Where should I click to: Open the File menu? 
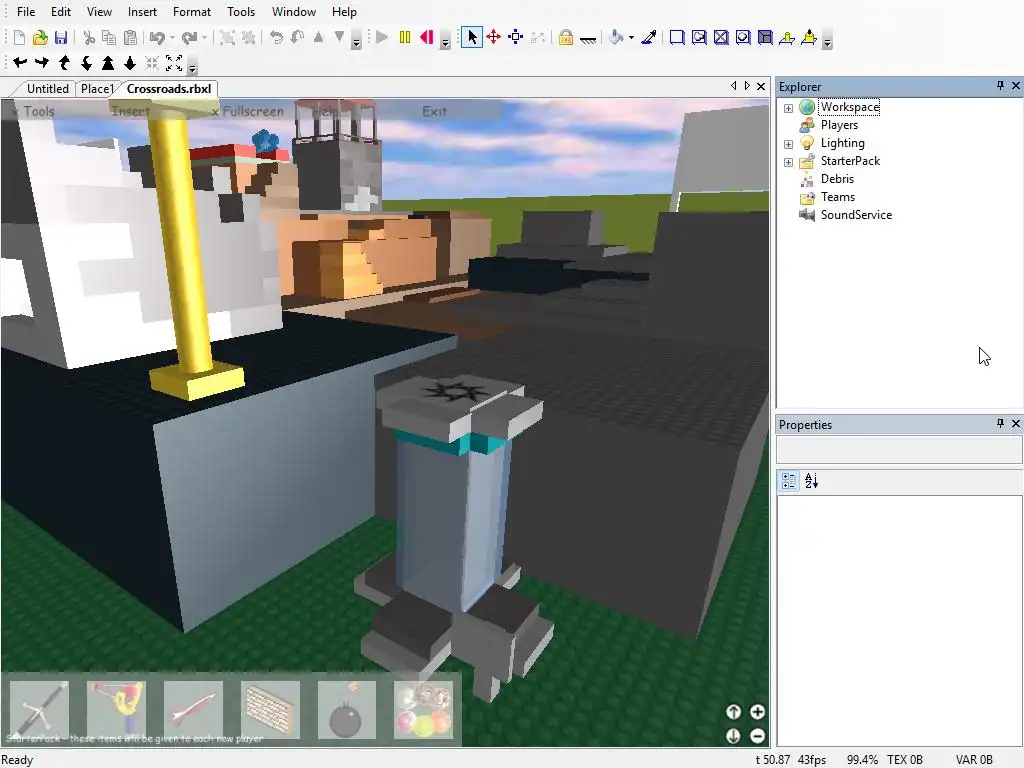pyautogui.click(x=26, y=12)
